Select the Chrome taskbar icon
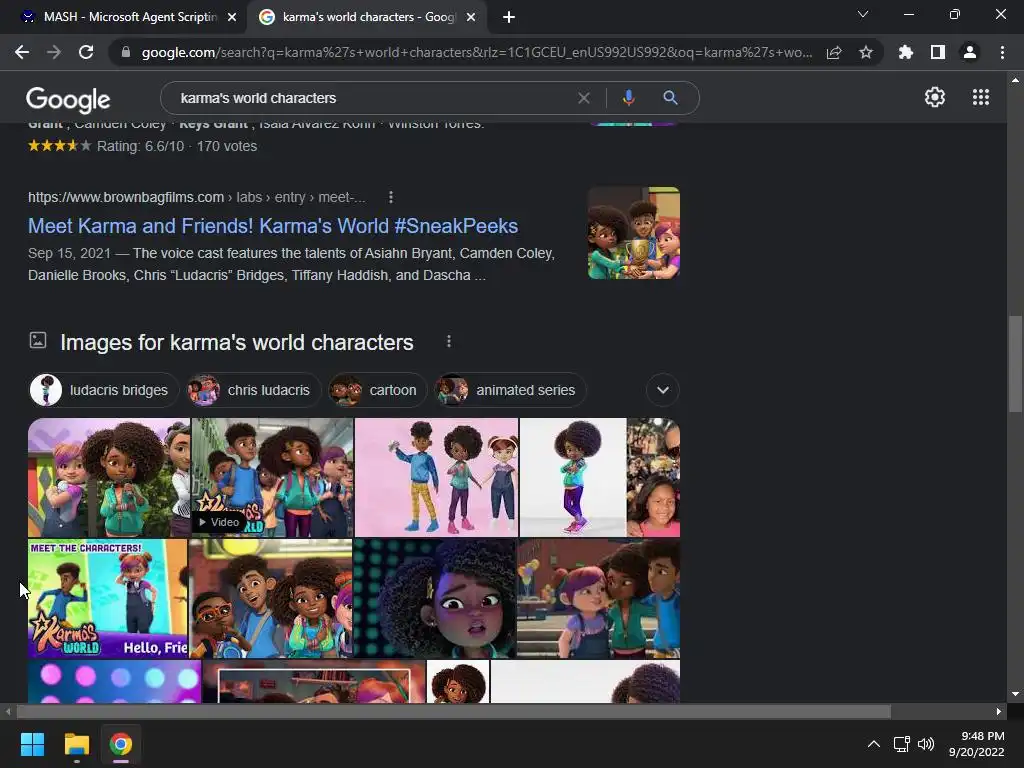The image size is (1024, 768). tap(120, 744)
